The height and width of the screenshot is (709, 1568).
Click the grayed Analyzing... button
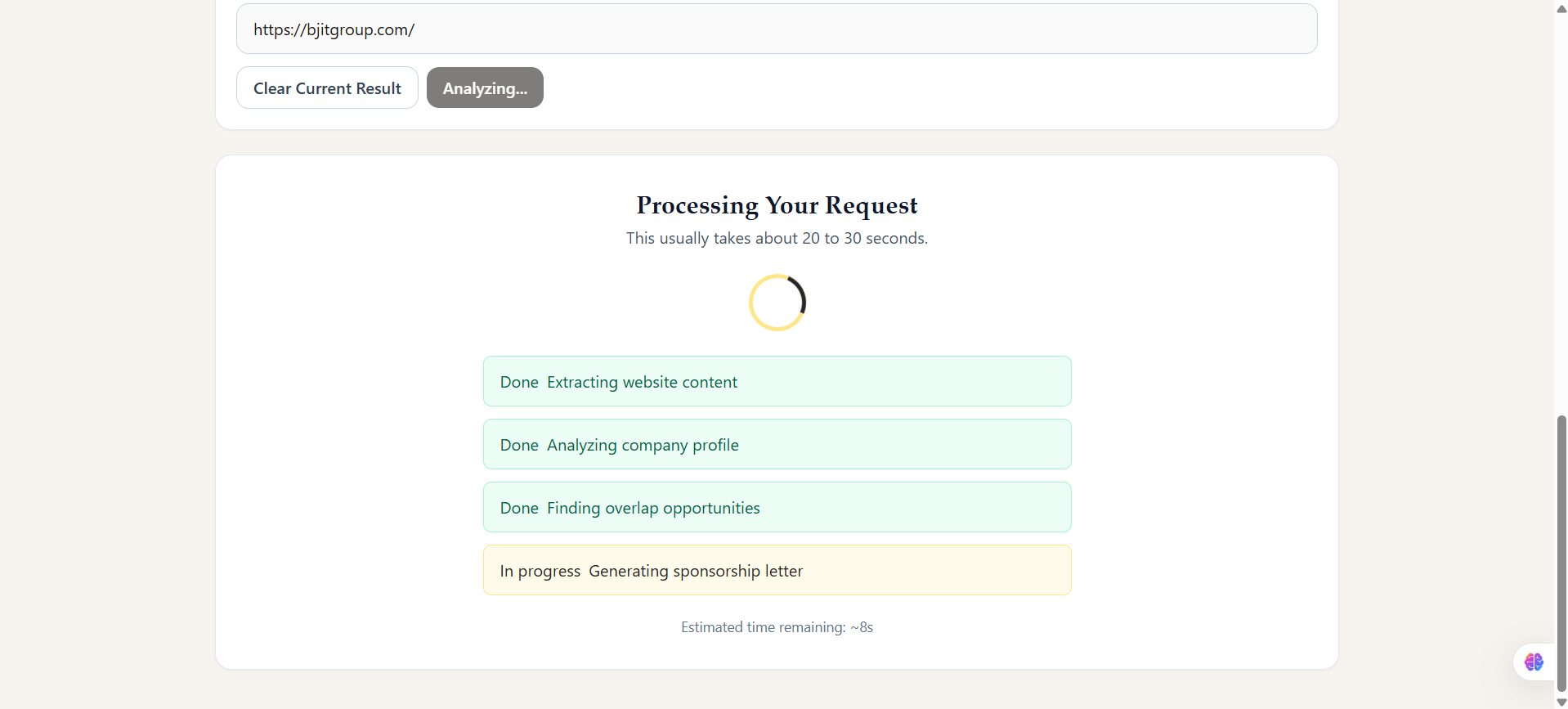[x=485, y=88]
